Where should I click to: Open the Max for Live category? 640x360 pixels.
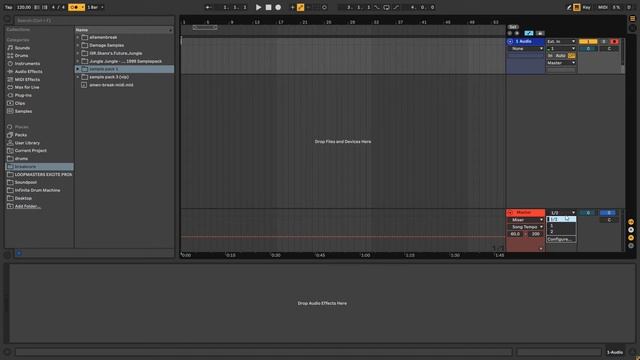(27, 87)
